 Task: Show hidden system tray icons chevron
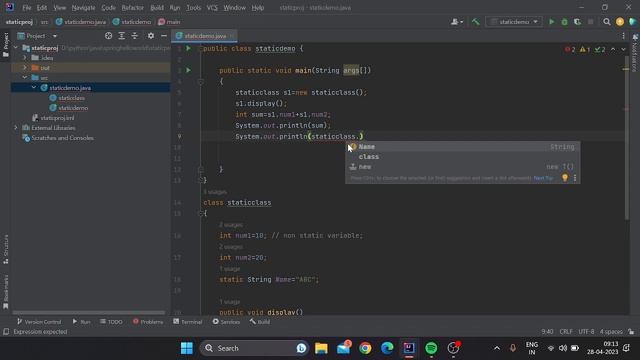point(496,348)
